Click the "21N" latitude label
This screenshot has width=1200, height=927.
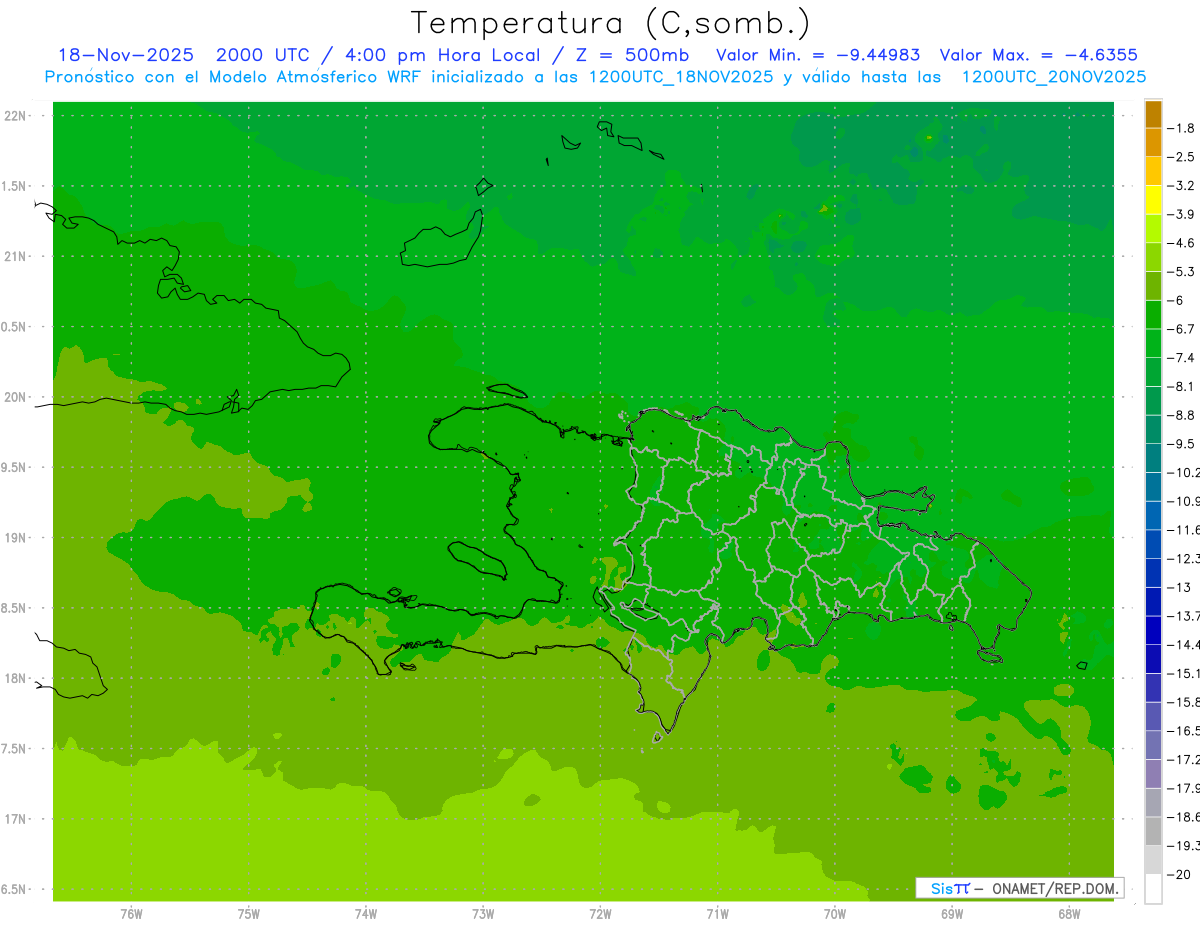pos(15,256)
